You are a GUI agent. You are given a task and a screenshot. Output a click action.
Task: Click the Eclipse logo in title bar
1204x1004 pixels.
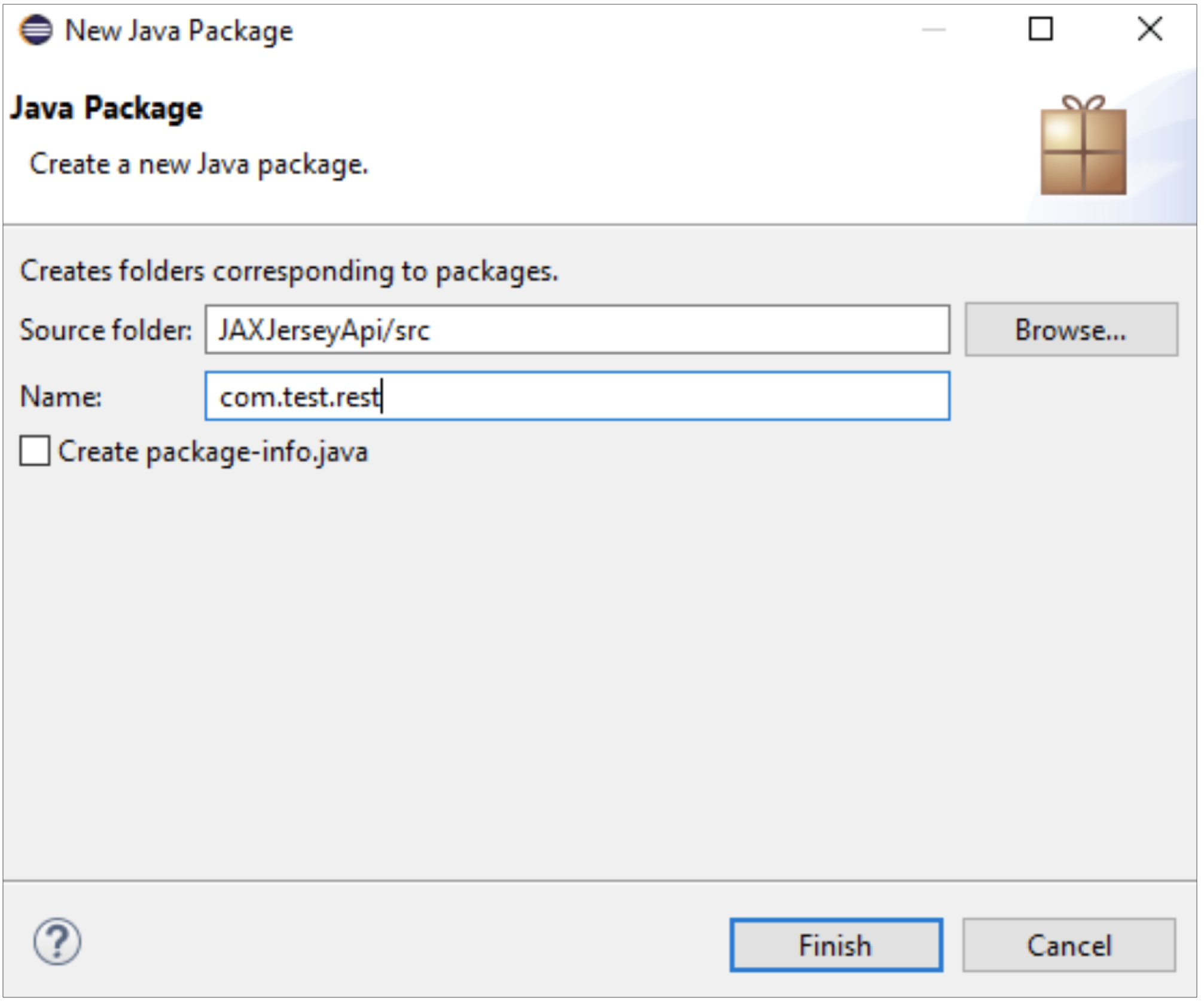point(36,30)
